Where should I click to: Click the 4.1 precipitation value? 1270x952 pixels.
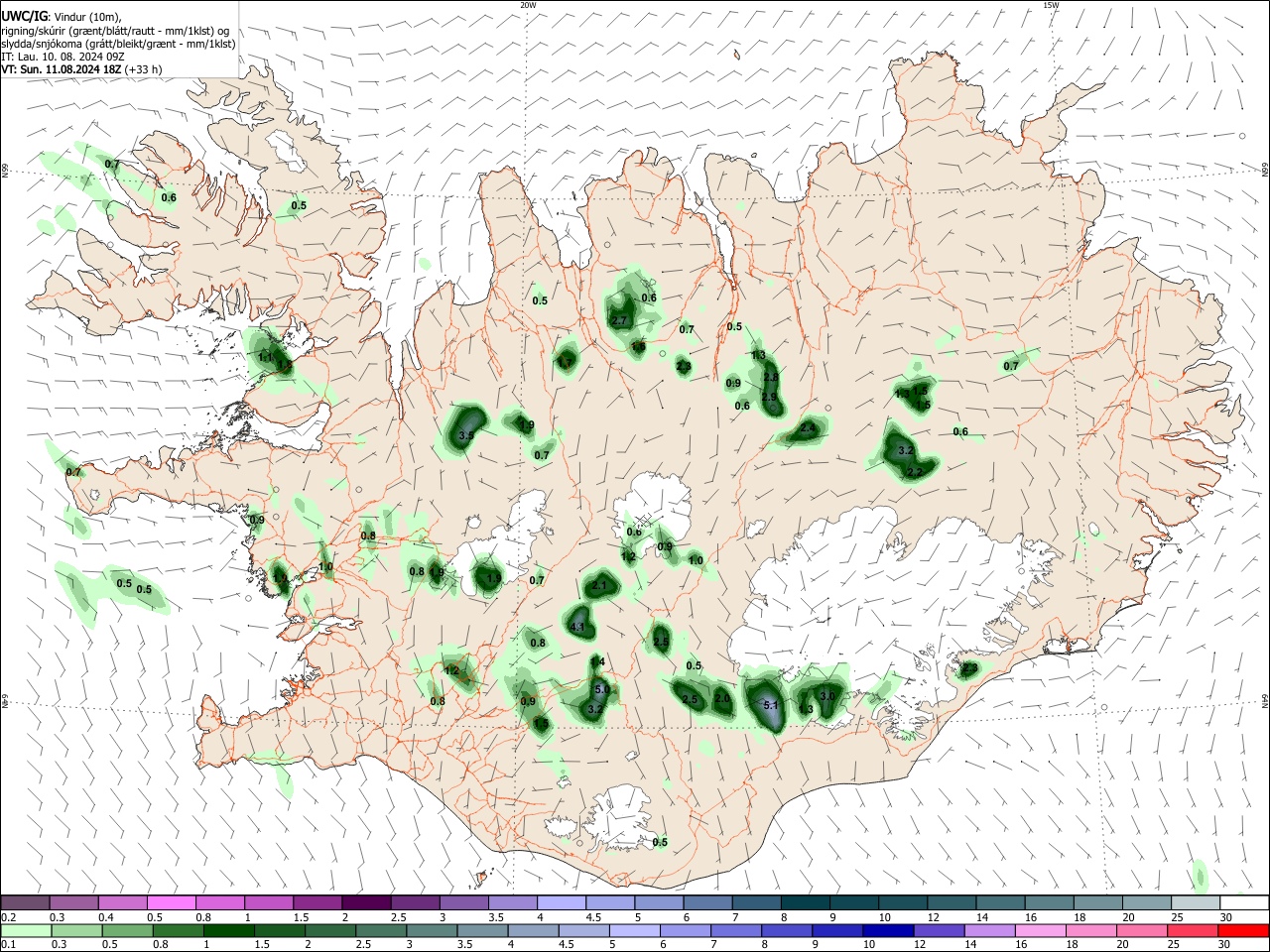578,627
